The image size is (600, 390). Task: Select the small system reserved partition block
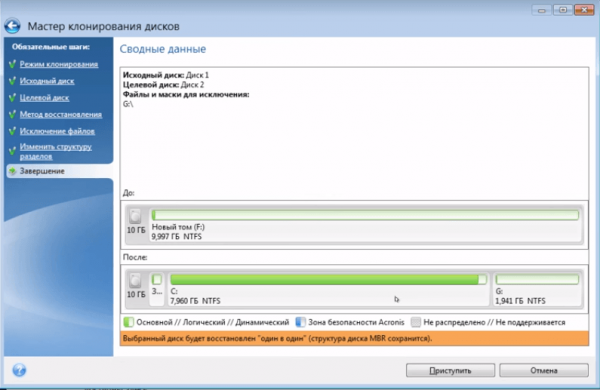[157, 289]
